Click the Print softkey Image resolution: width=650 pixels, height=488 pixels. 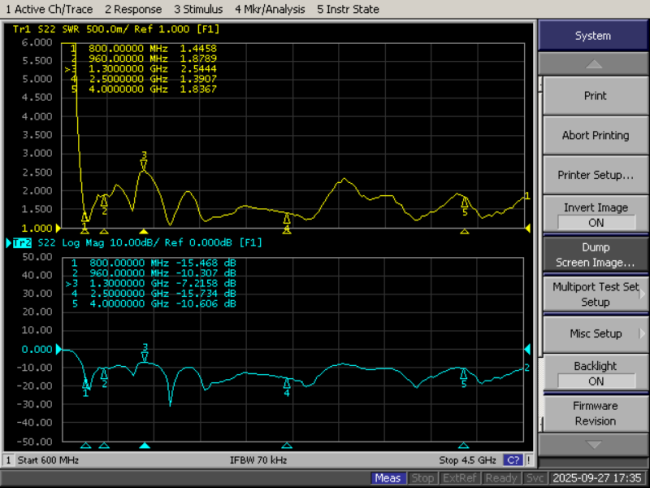click(595, 96)
